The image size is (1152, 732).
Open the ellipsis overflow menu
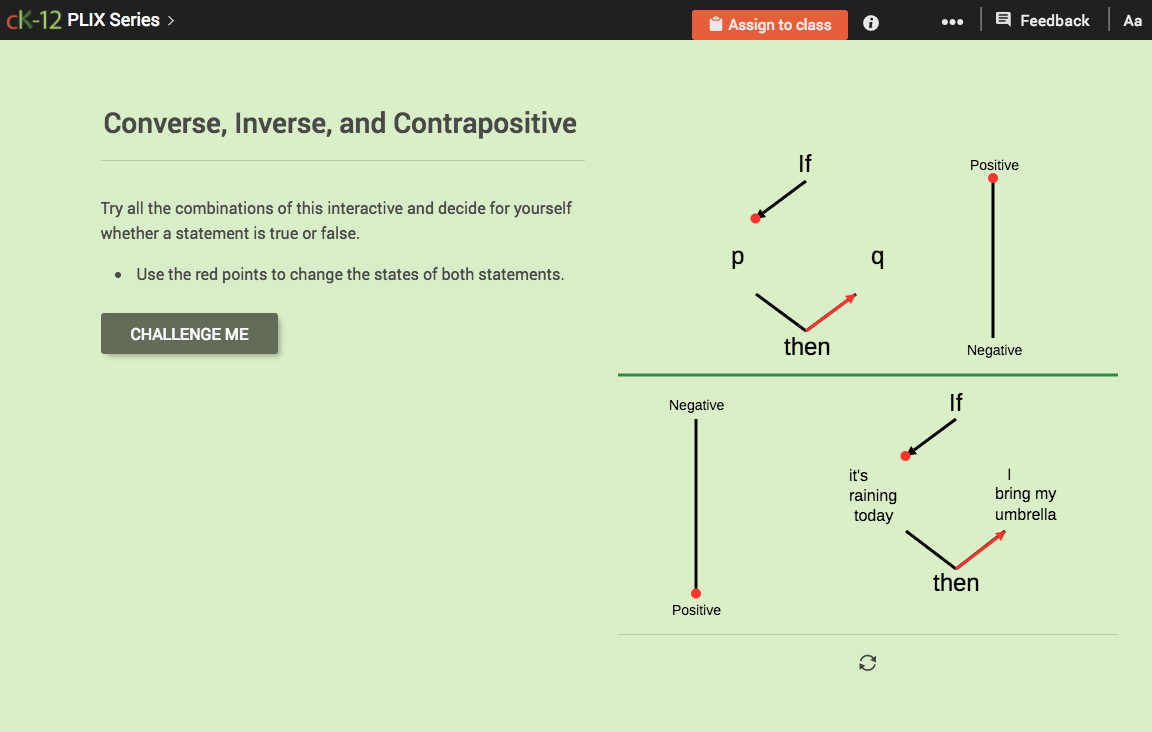[952, 20]
